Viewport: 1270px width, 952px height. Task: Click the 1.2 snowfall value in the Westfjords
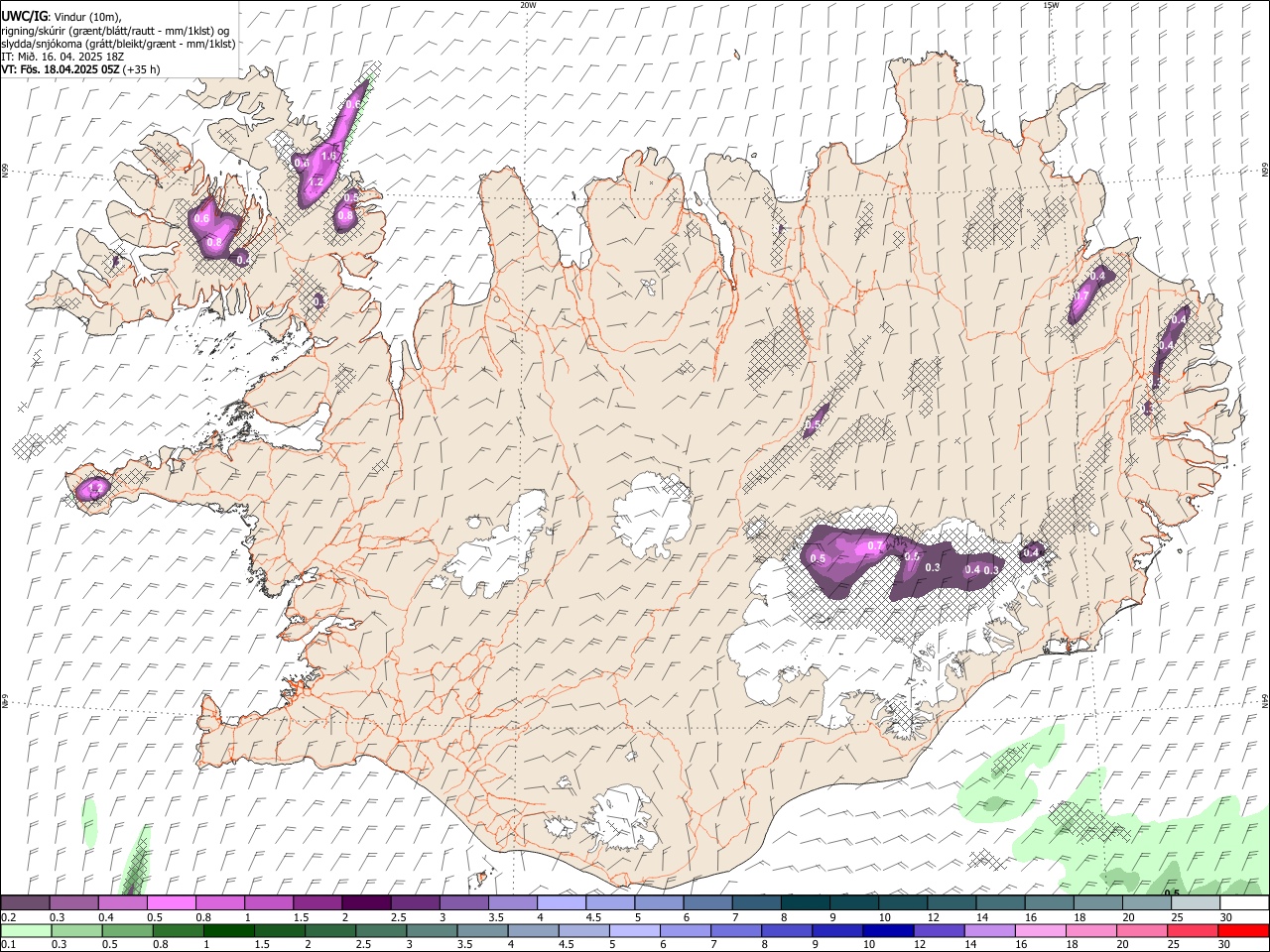[316, 182]
